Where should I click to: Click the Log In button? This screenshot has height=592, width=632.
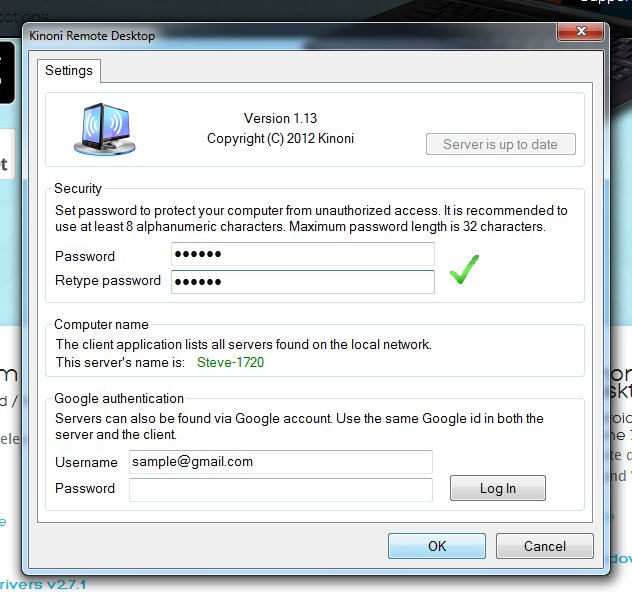click(x=497, y=488)
